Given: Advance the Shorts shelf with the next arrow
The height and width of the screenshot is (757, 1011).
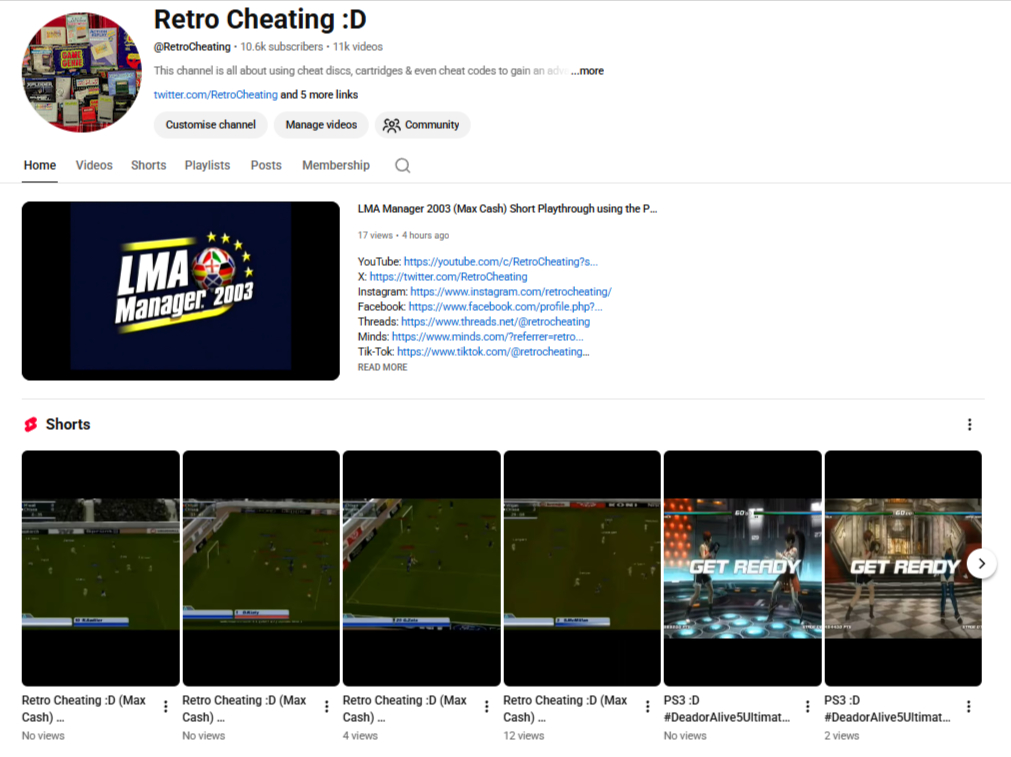Looking at the screenshot, I should (981, 564).
